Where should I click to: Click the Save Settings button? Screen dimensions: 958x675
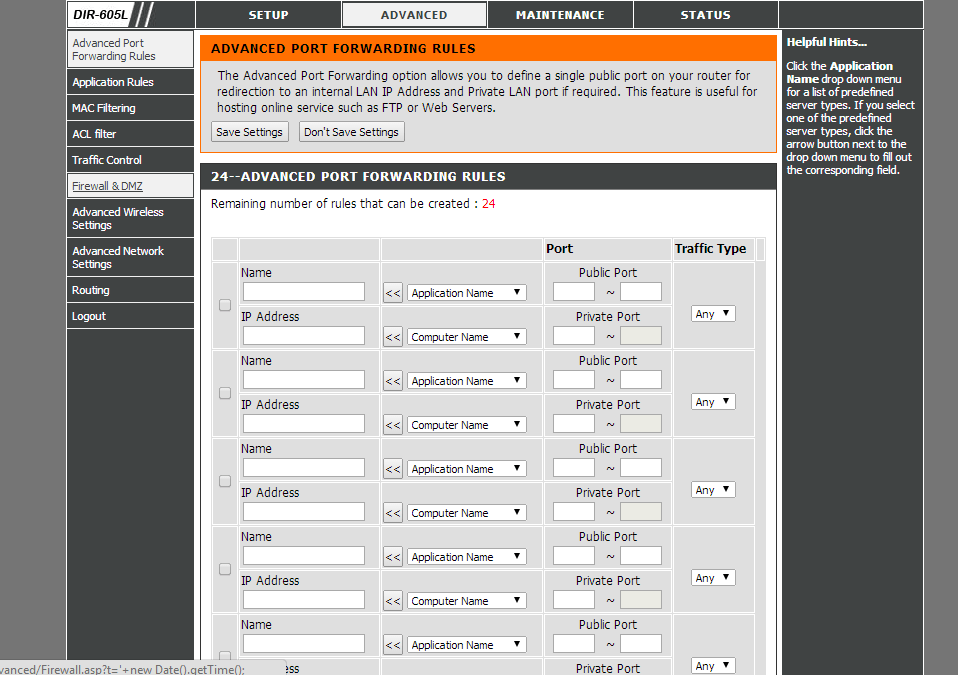pos(250,132)
